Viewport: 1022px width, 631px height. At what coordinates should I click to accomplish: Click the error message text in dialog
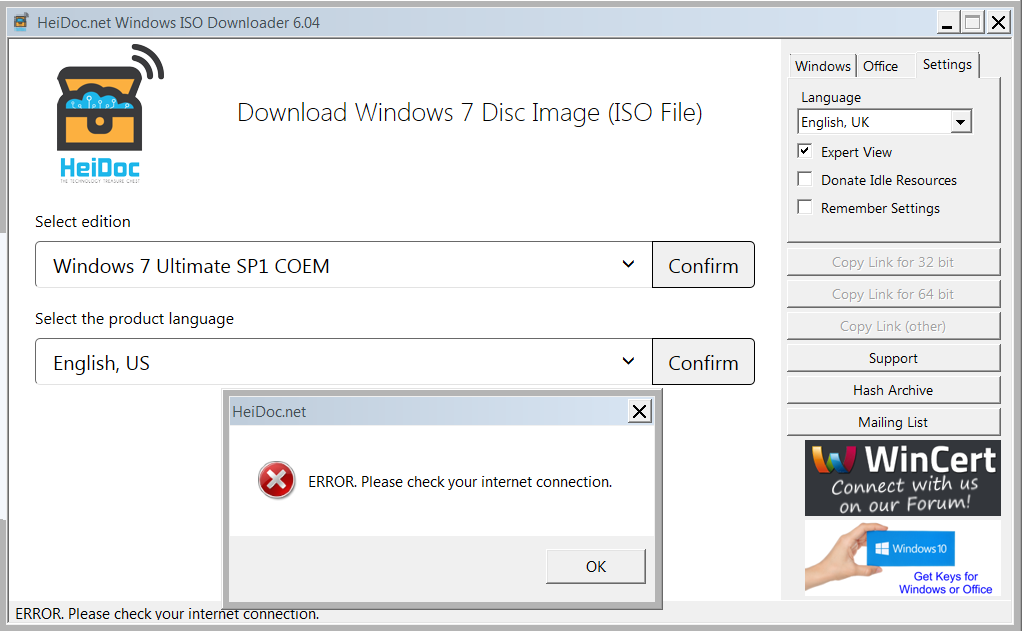click(460, 482)
